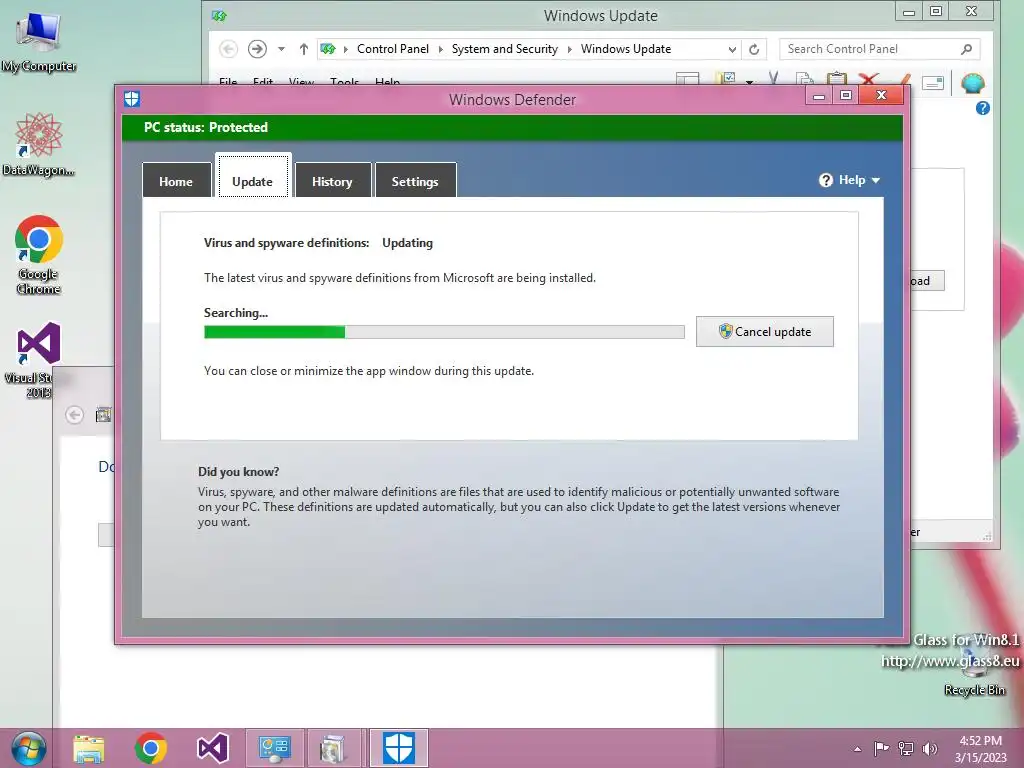Click the Copy toolbar icon in Windows Update
The image size is (1024, 768).
coord(805,80)
